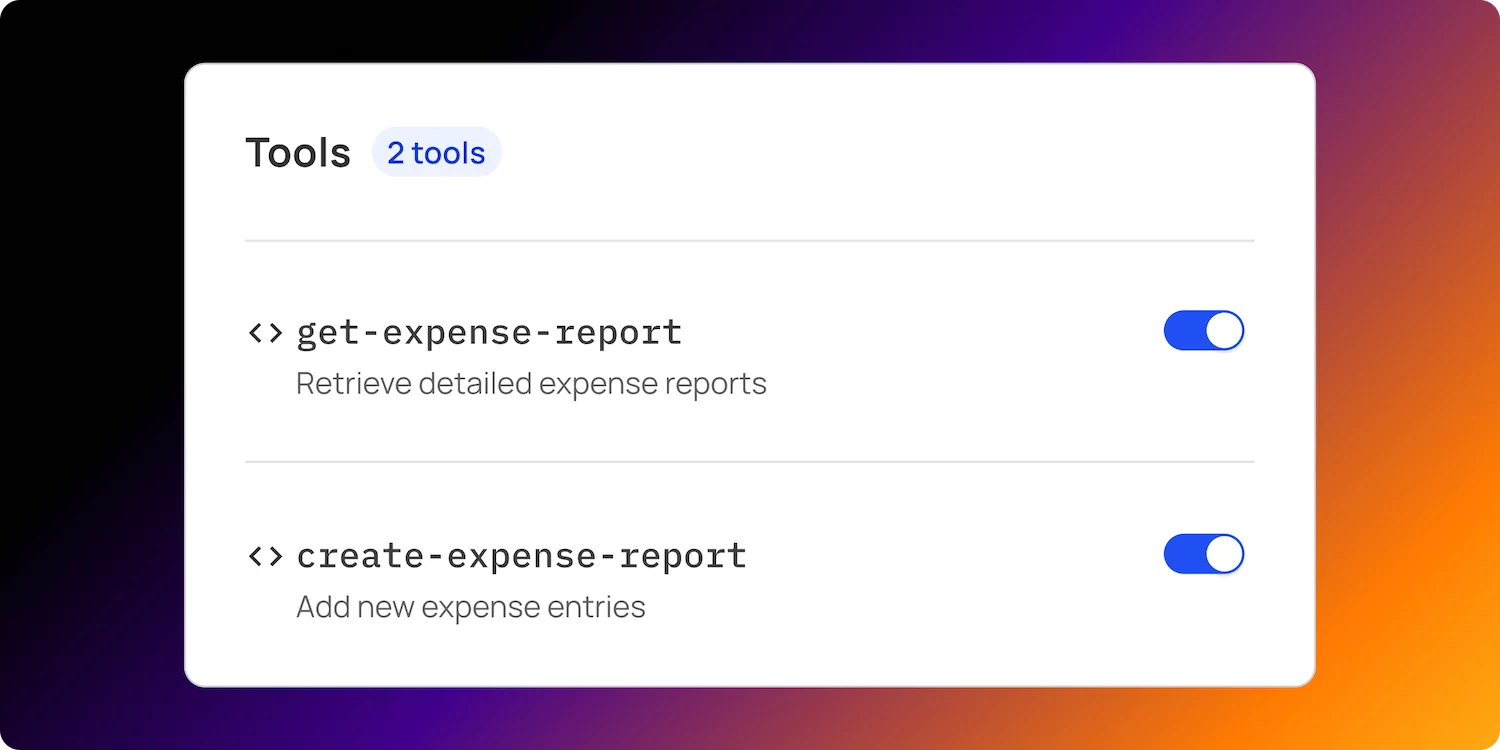This screenshot has height=750, width=1500.
Task: Click the word "create" in create-expense-report
Action: click(x=360, y=556)
